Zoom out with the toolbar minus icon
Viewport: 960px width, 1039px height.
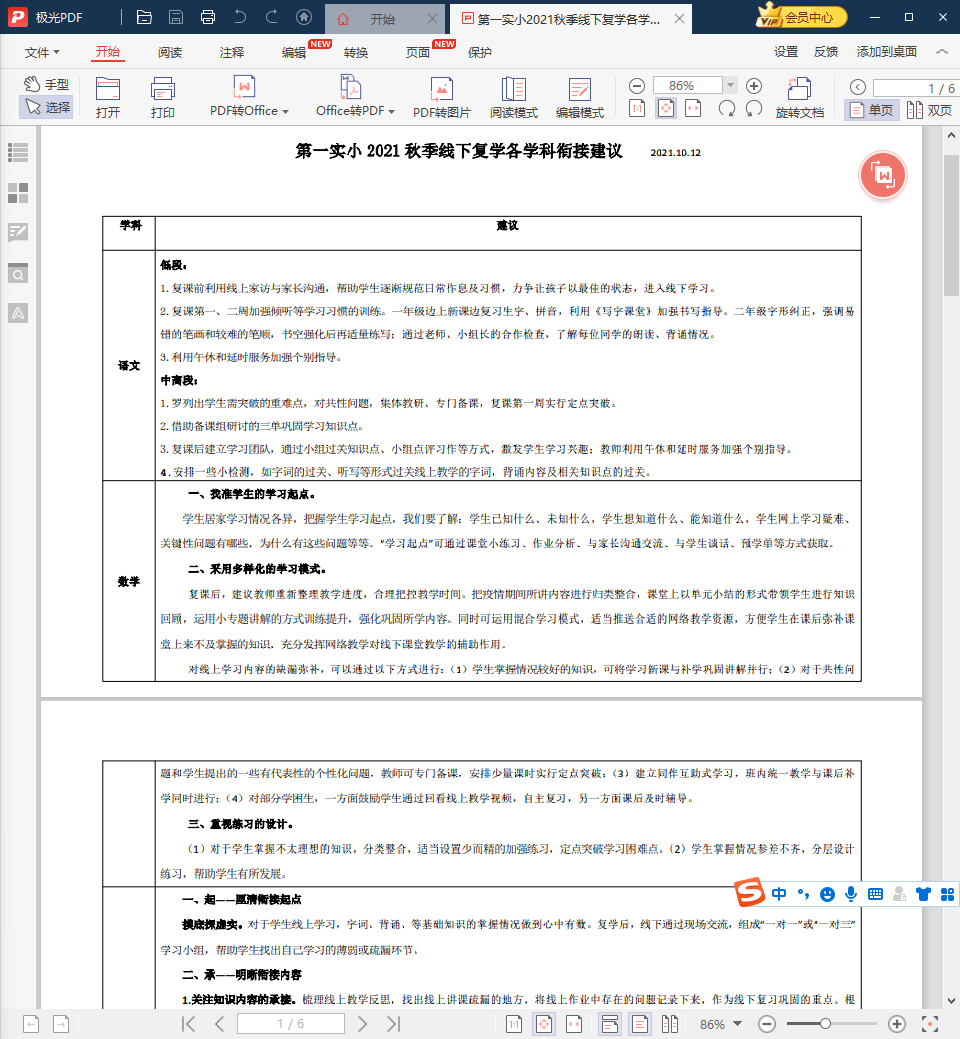coord(637,85)
